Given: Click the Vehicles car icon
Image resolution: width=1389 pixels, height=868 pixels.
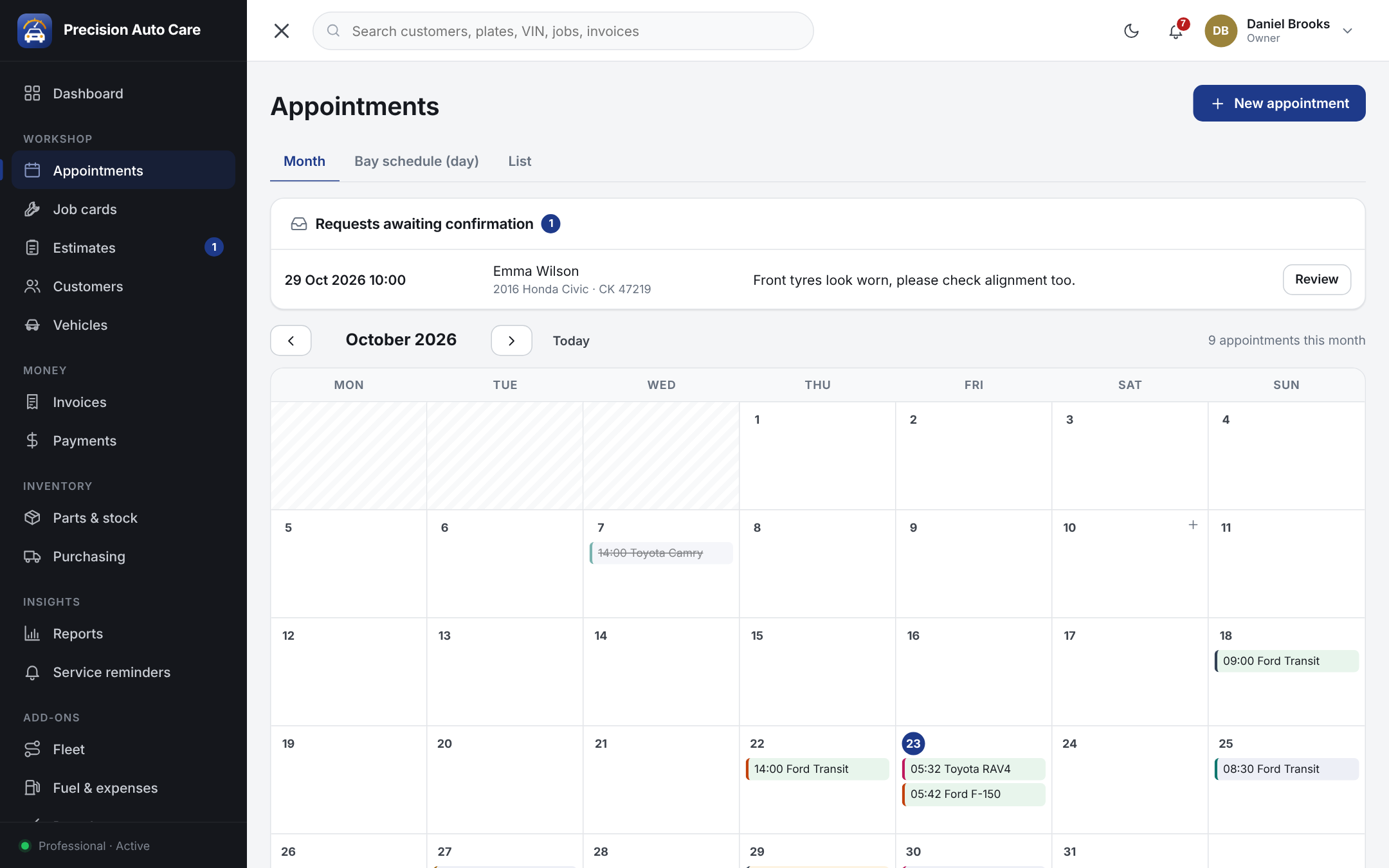Looking at the screenshot, I should (32, 325).
